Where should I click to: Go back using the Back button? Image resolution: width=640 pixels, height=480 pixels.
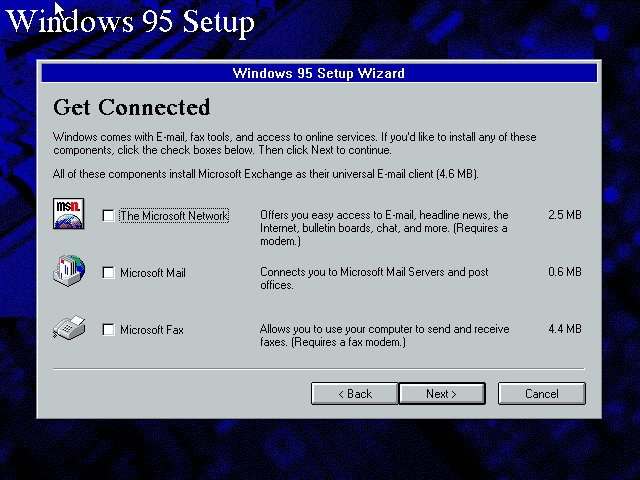355,394
